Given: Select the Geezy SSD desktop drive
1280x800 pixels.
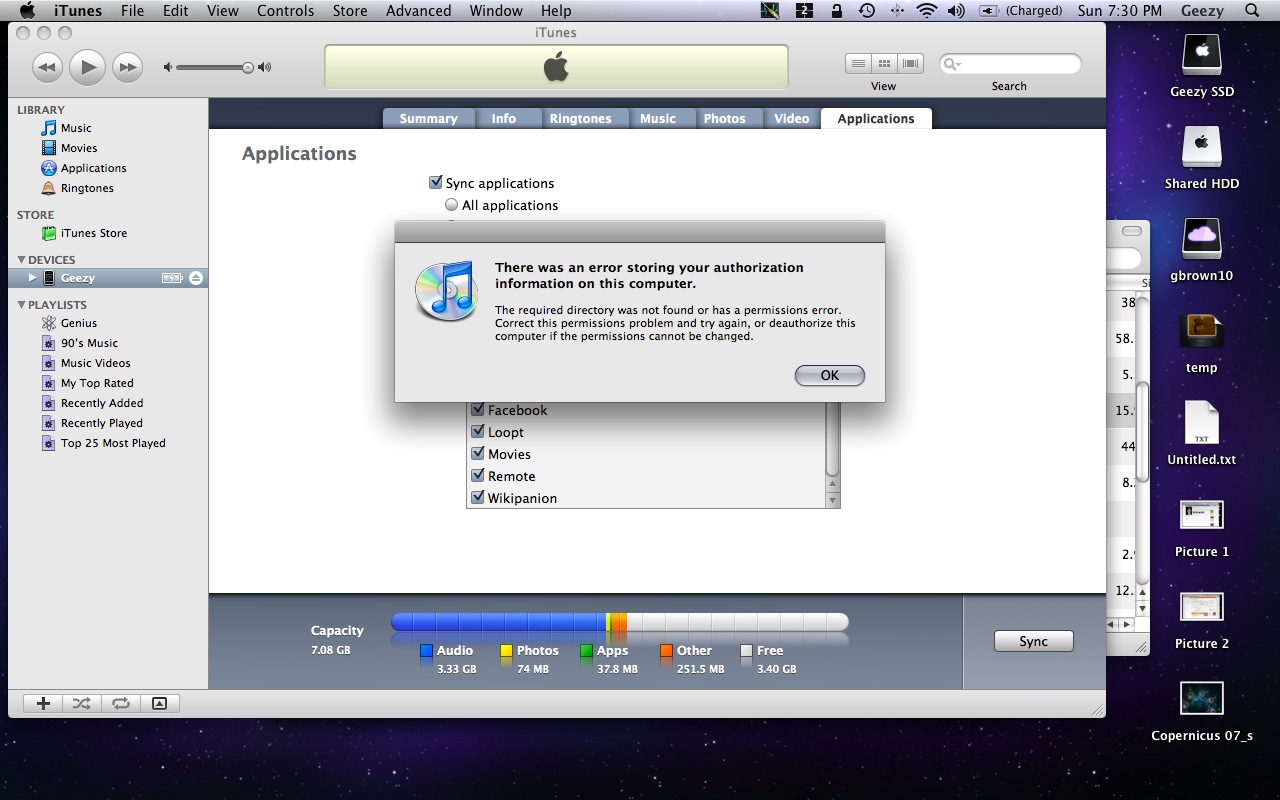Looking at the screenshot, I should (1202, 66).
